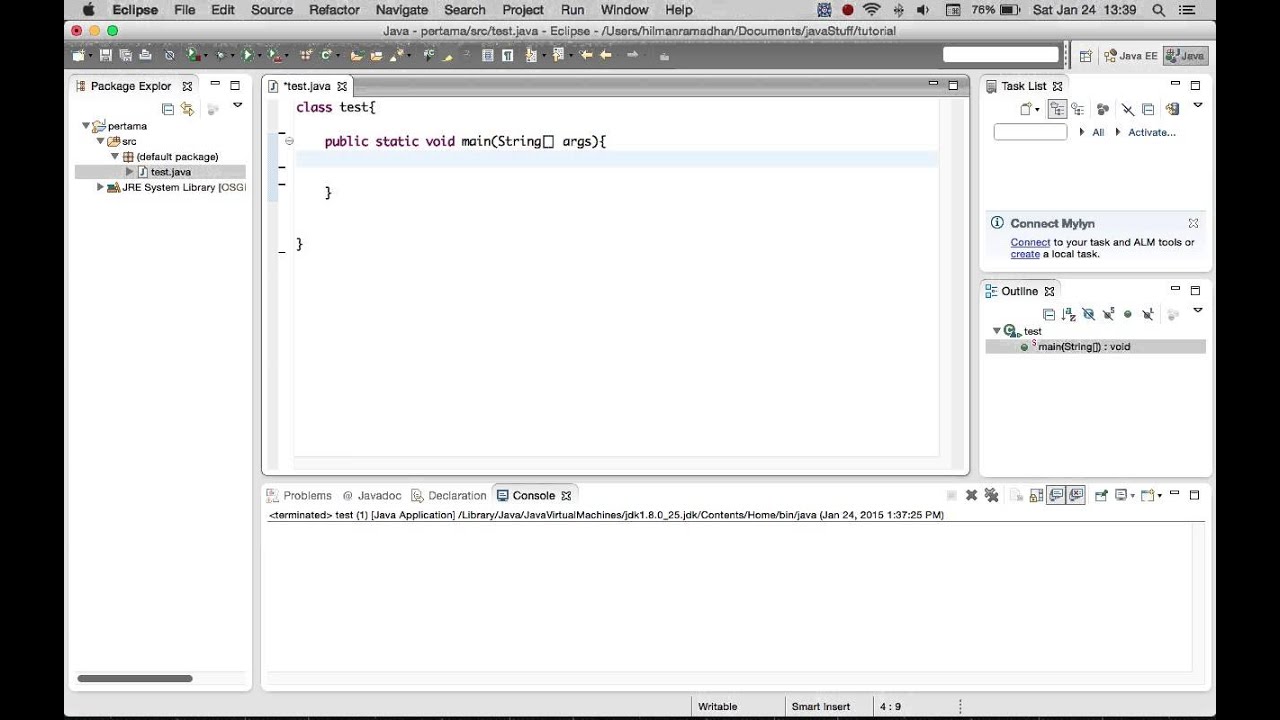This screenshot has width=1280, height=720.
Task: Open the Refactor menu
Action: 334,10
